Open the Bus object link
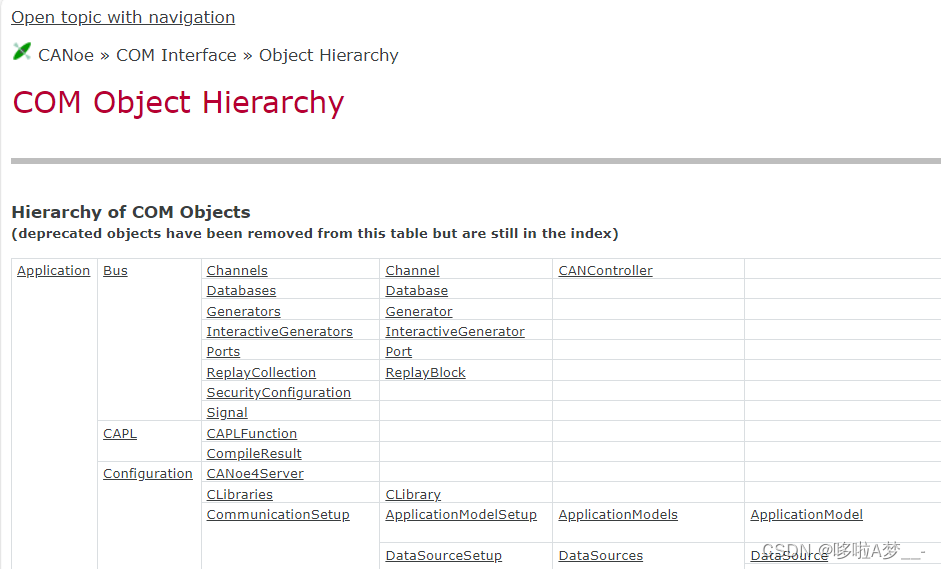The width and height of the screenshot is (941, 569). [115, 271]
